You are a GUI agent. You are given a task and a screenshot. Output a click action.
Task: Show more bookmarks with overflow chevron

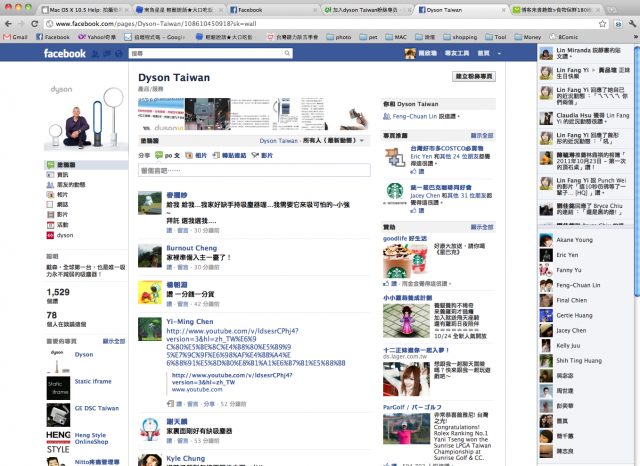click(636, 37)
